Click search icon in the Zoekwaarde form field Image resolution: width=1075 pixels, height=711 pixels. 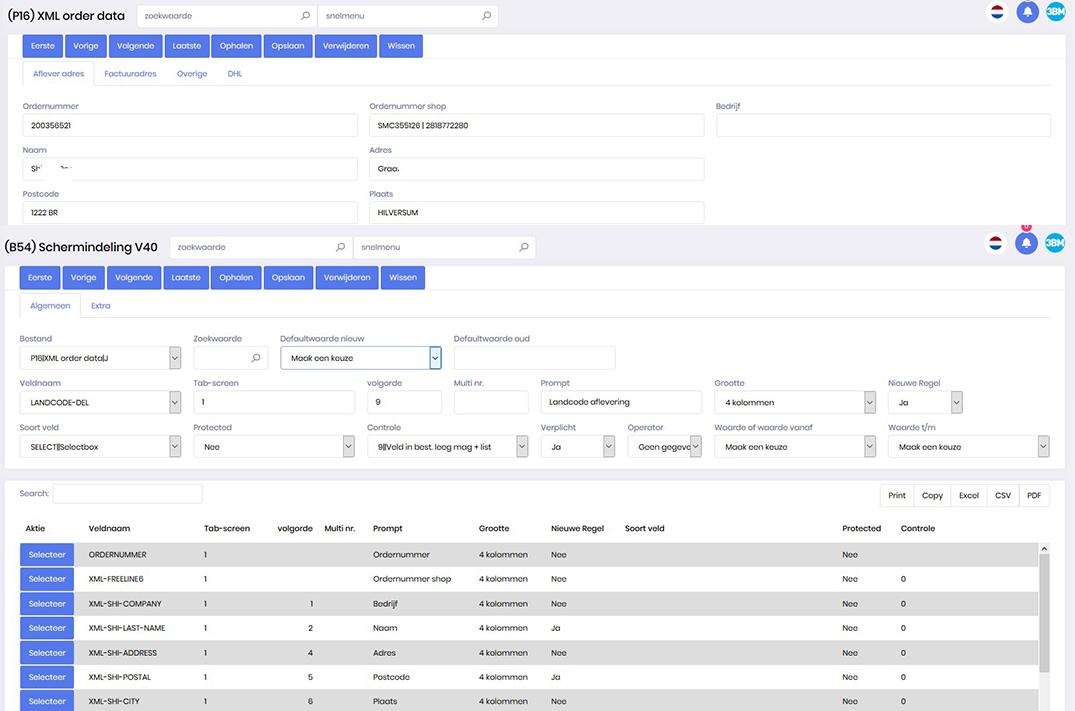(257, 358)
